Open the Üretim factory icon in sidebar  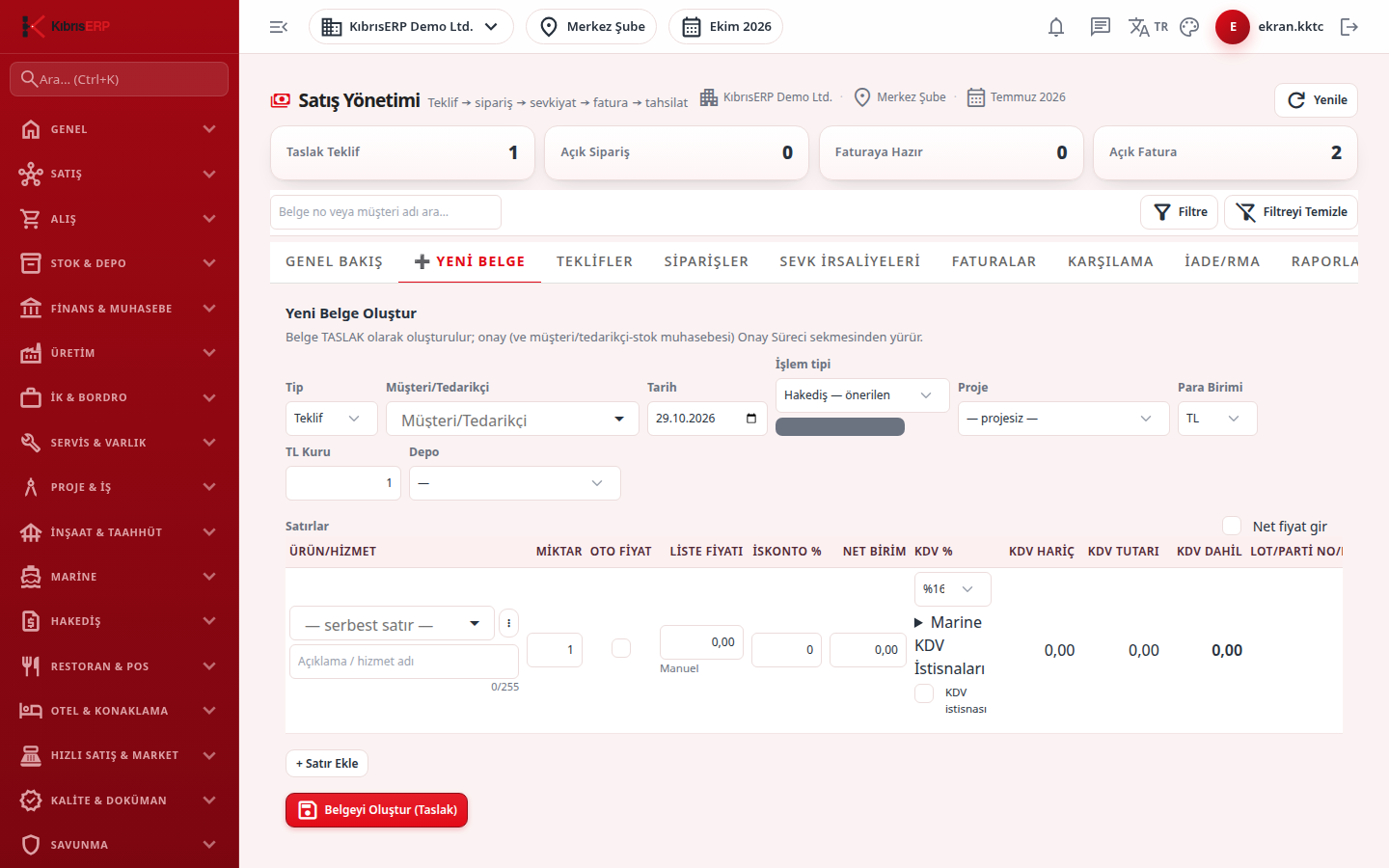pos(31,353)
